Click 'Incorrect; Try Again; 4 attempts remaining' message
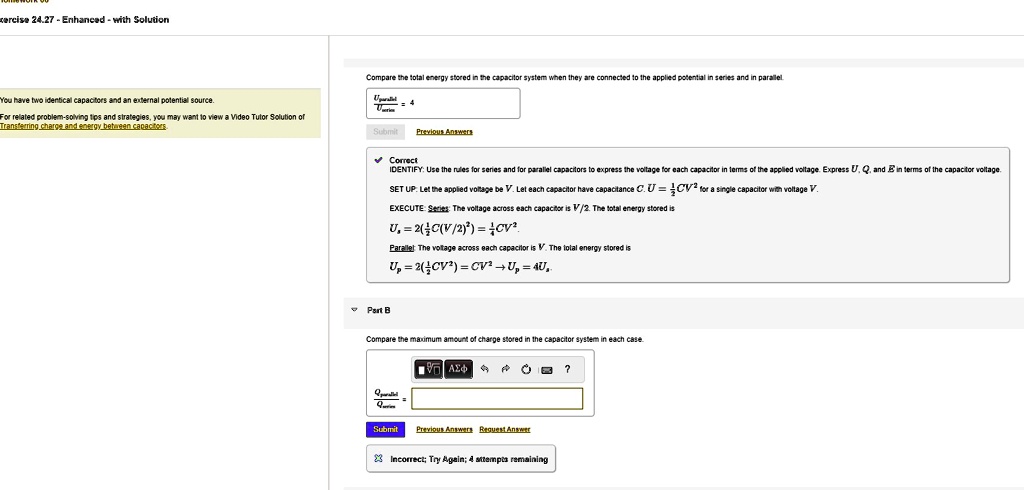Screen dimensions: 1024x490 point(469,459)
